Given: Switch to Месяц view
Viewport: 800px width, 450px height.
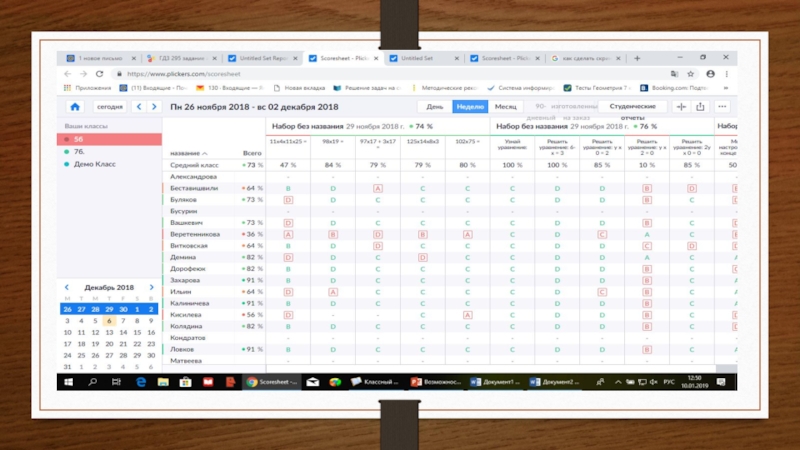Looking at the screenshot, I should [506, 107].
